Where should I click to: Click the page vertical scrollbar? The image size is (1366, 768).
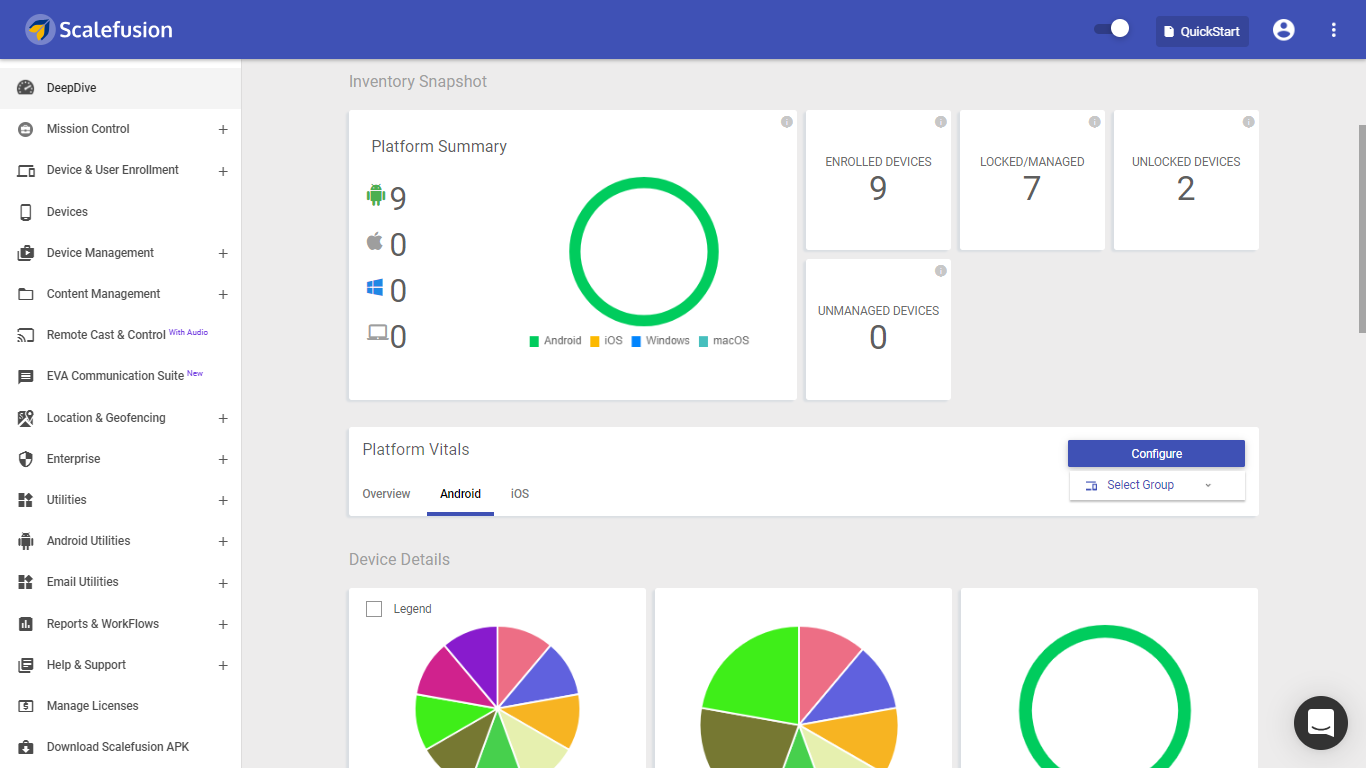[1361, 228]
